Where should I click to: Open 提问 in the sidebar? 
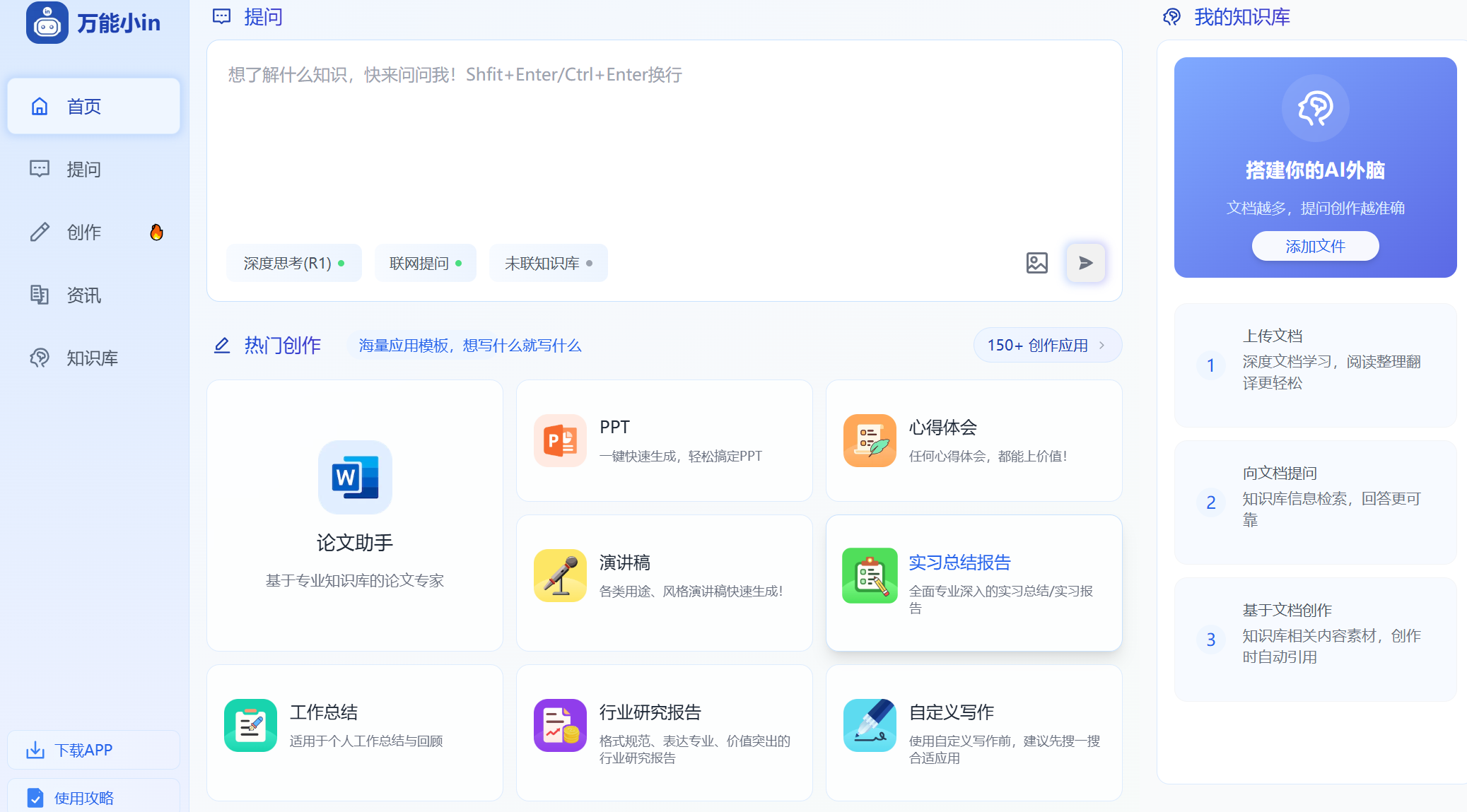point(93,169)
